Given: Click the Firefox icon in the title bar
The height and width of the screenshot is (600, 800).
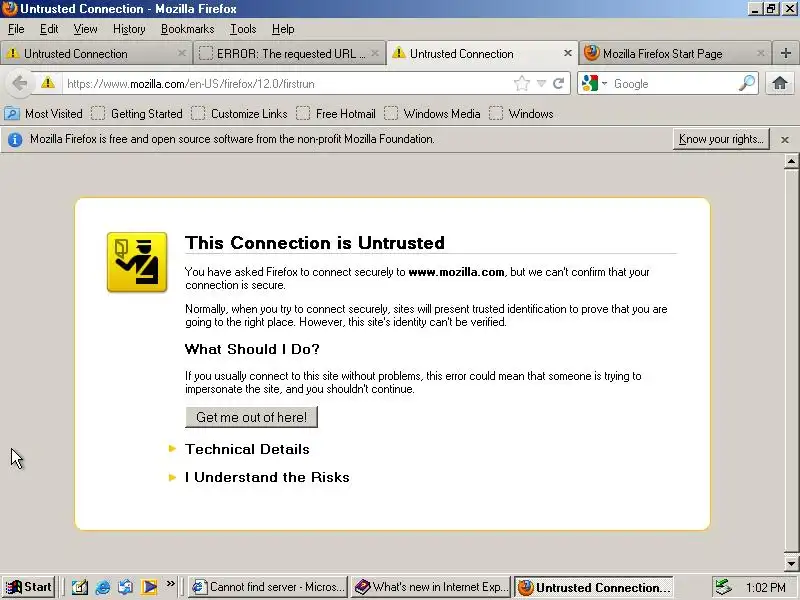Looking at the screenshot, I should click(10, 9).
